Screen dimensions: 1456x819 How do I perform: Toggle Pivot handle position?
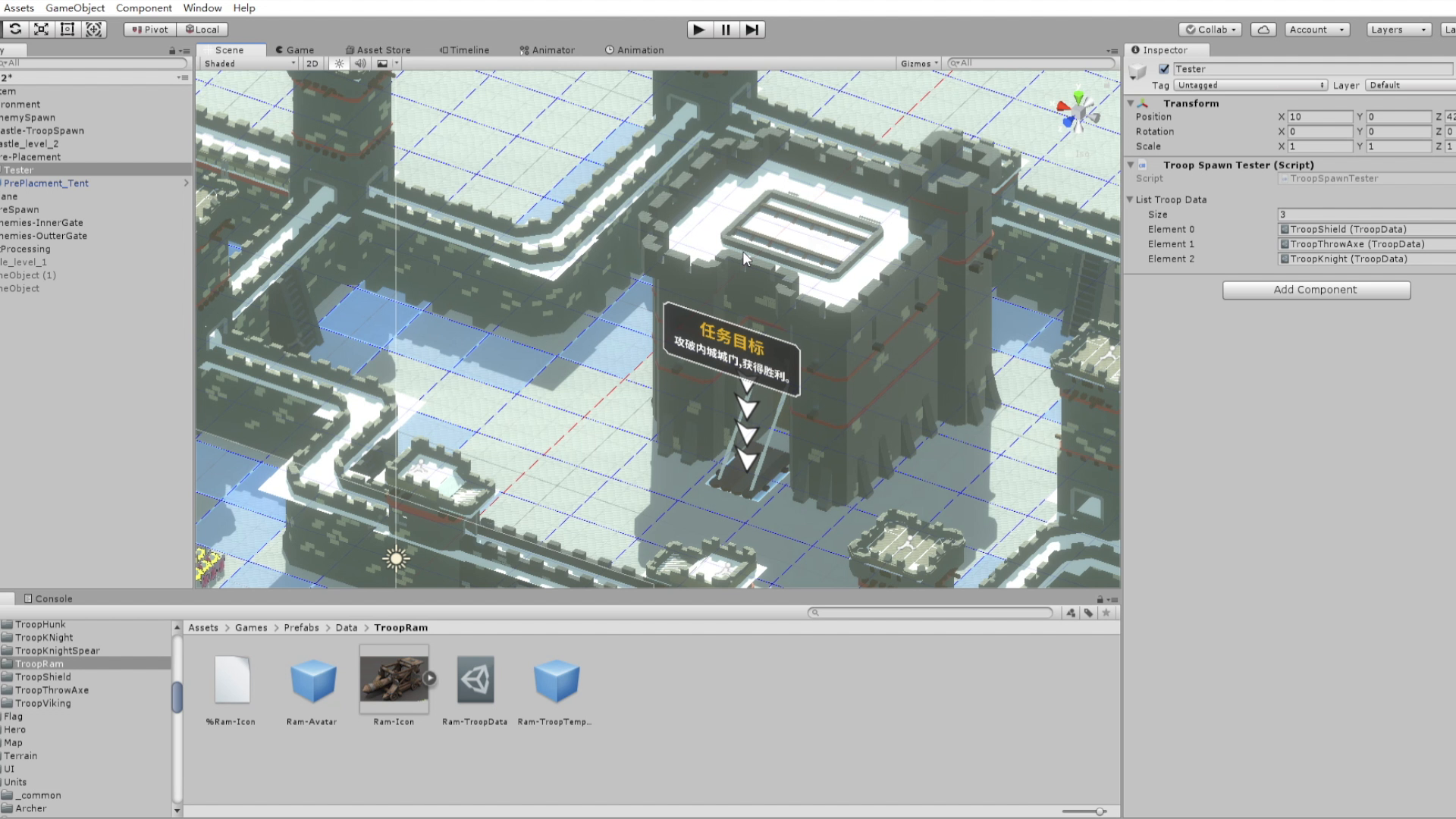pyautogui.click(x=150, y=30)
